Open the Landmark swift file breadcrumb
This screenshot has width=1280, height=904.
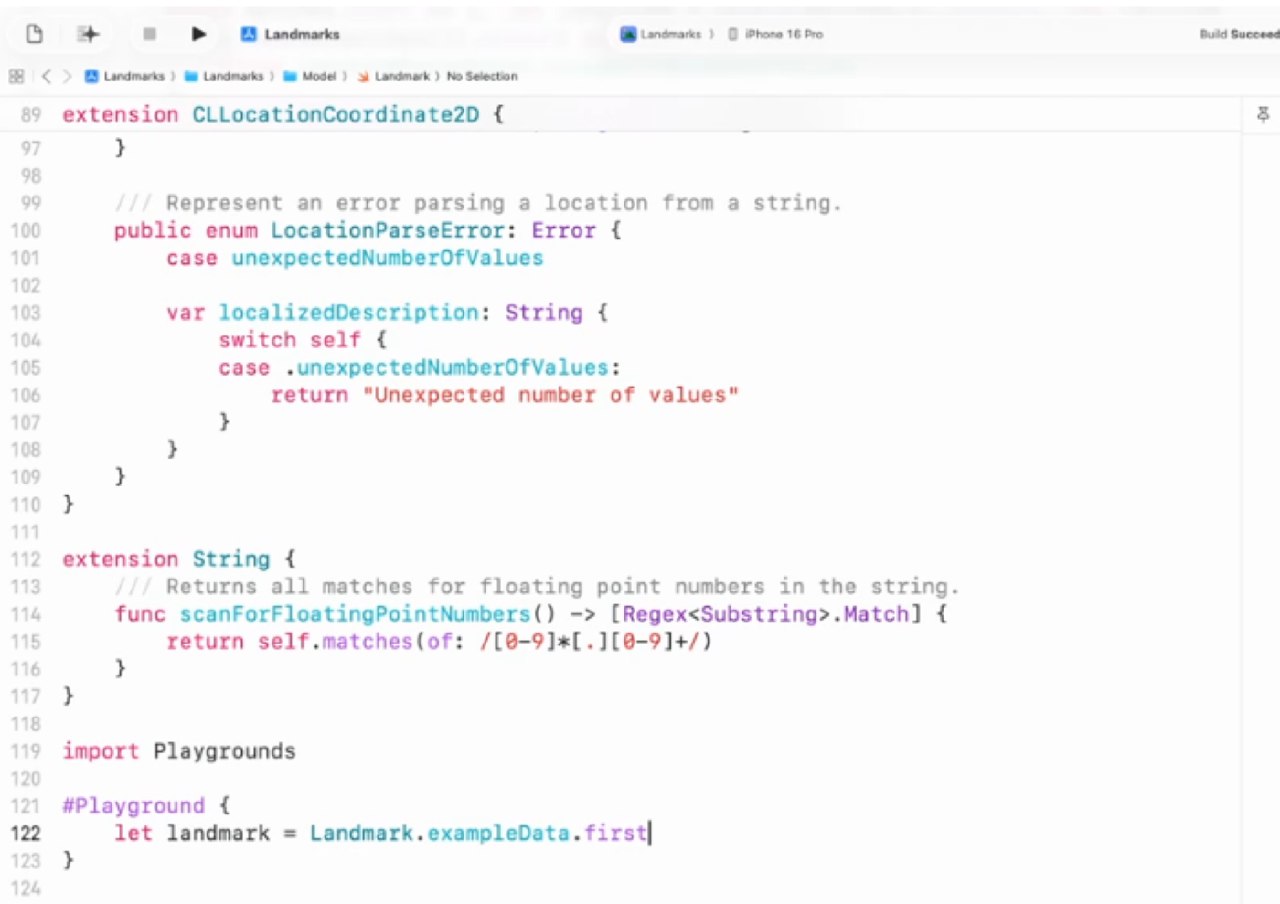pos(401,76)
